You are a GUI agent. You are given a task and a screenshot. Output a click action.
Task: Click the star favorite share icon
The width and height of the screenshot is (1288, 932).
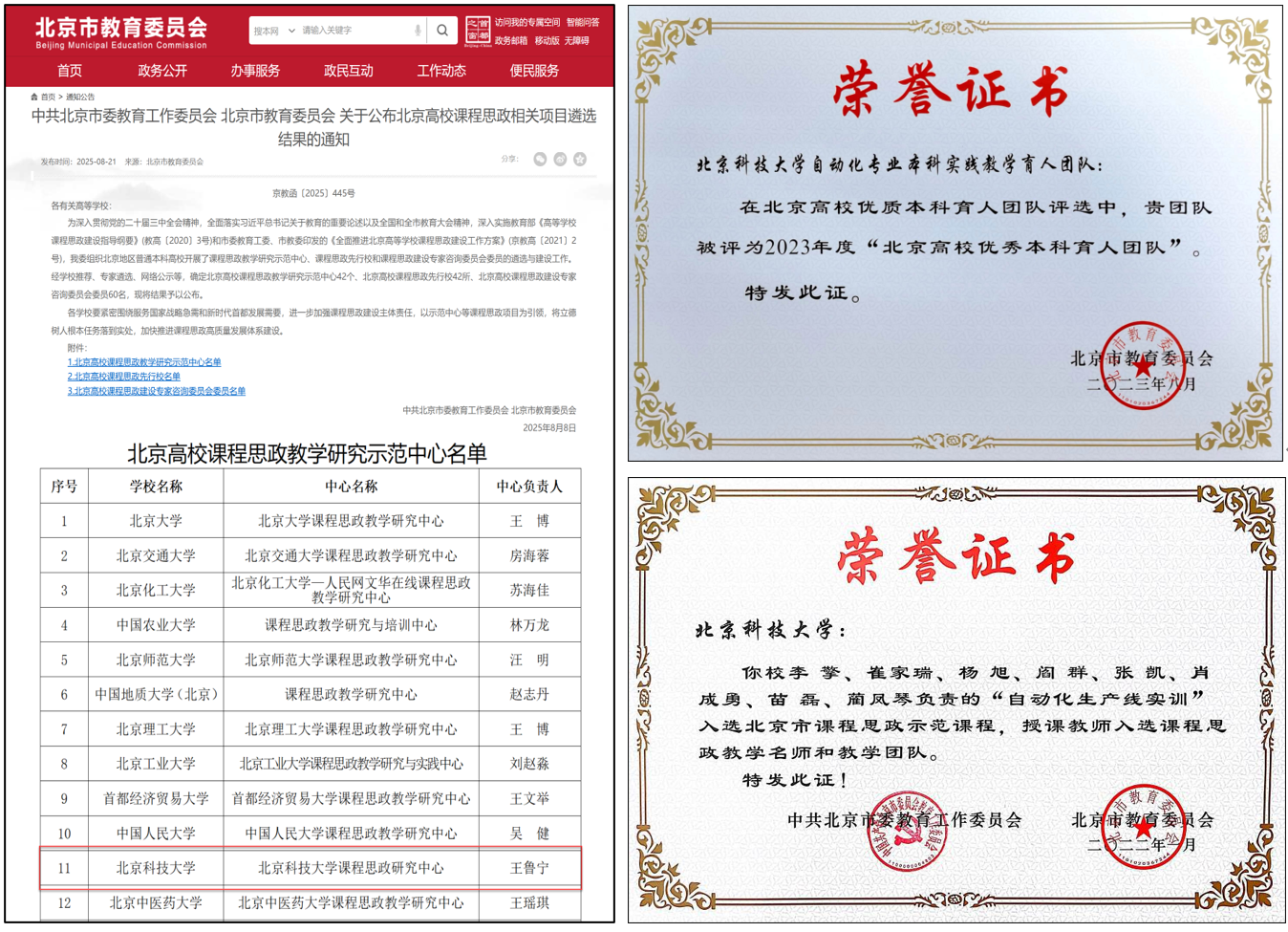click(x=580, y=159)
